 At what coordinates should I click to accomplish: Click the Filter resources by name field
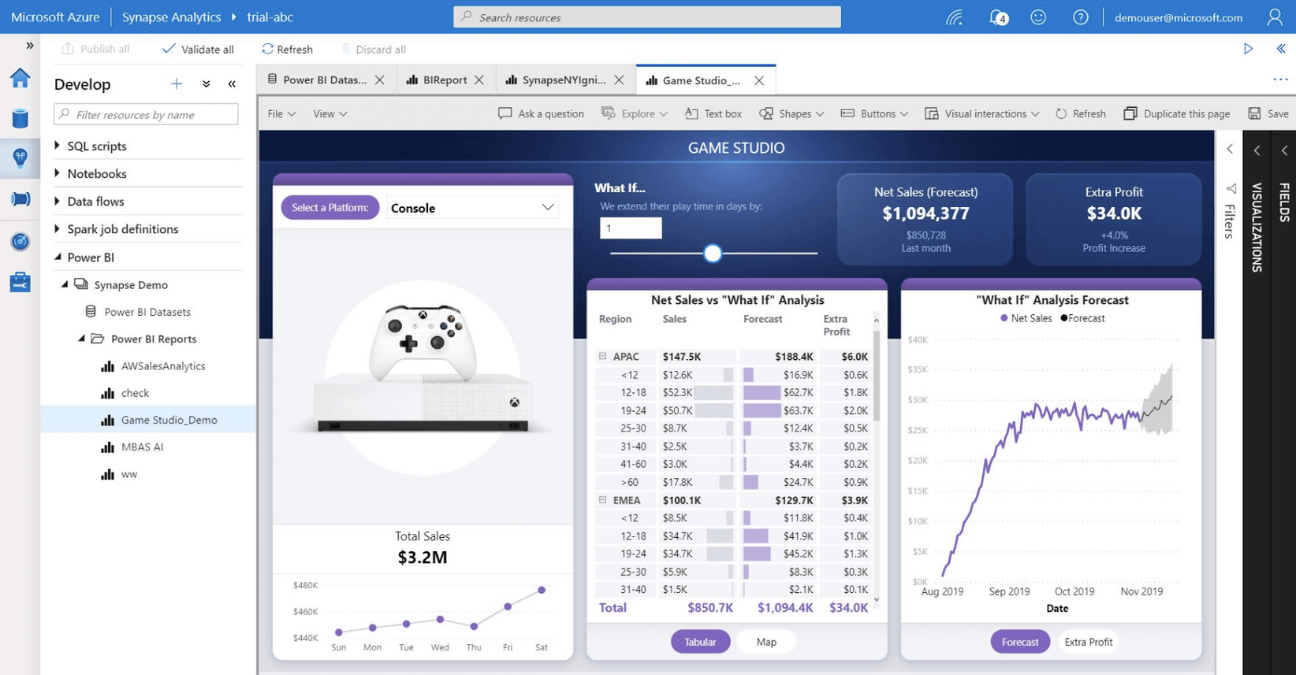(x=147, y=115)
